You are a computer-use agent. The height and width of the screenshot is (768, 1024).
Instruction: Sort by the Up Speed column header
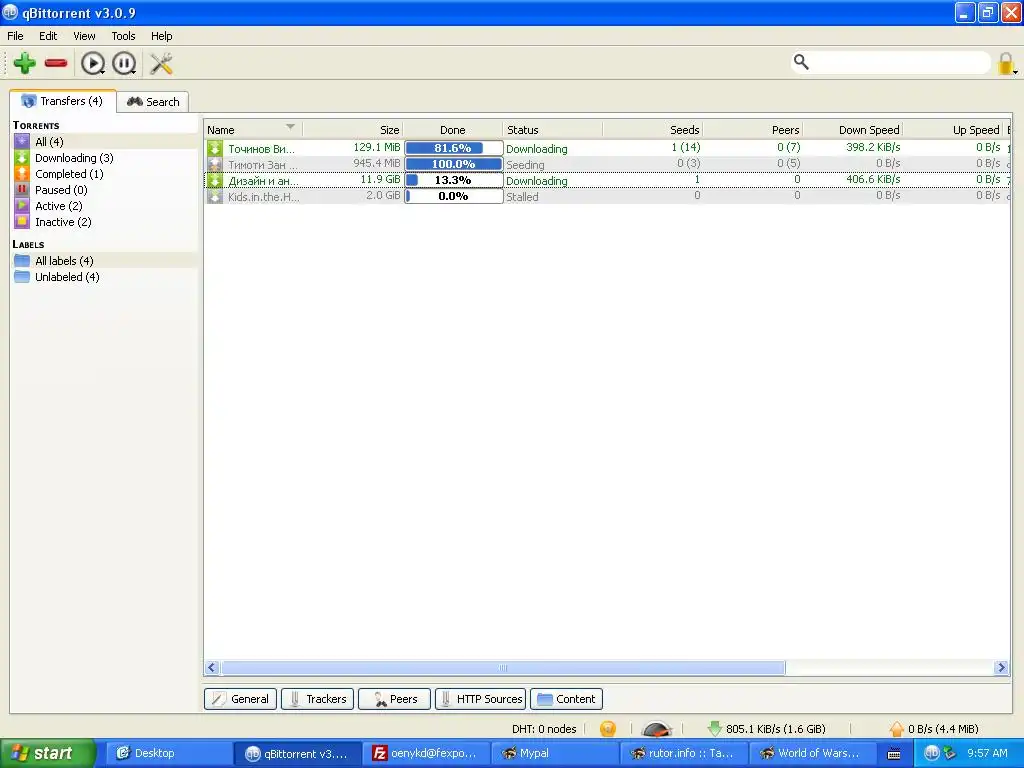(953, 130)
